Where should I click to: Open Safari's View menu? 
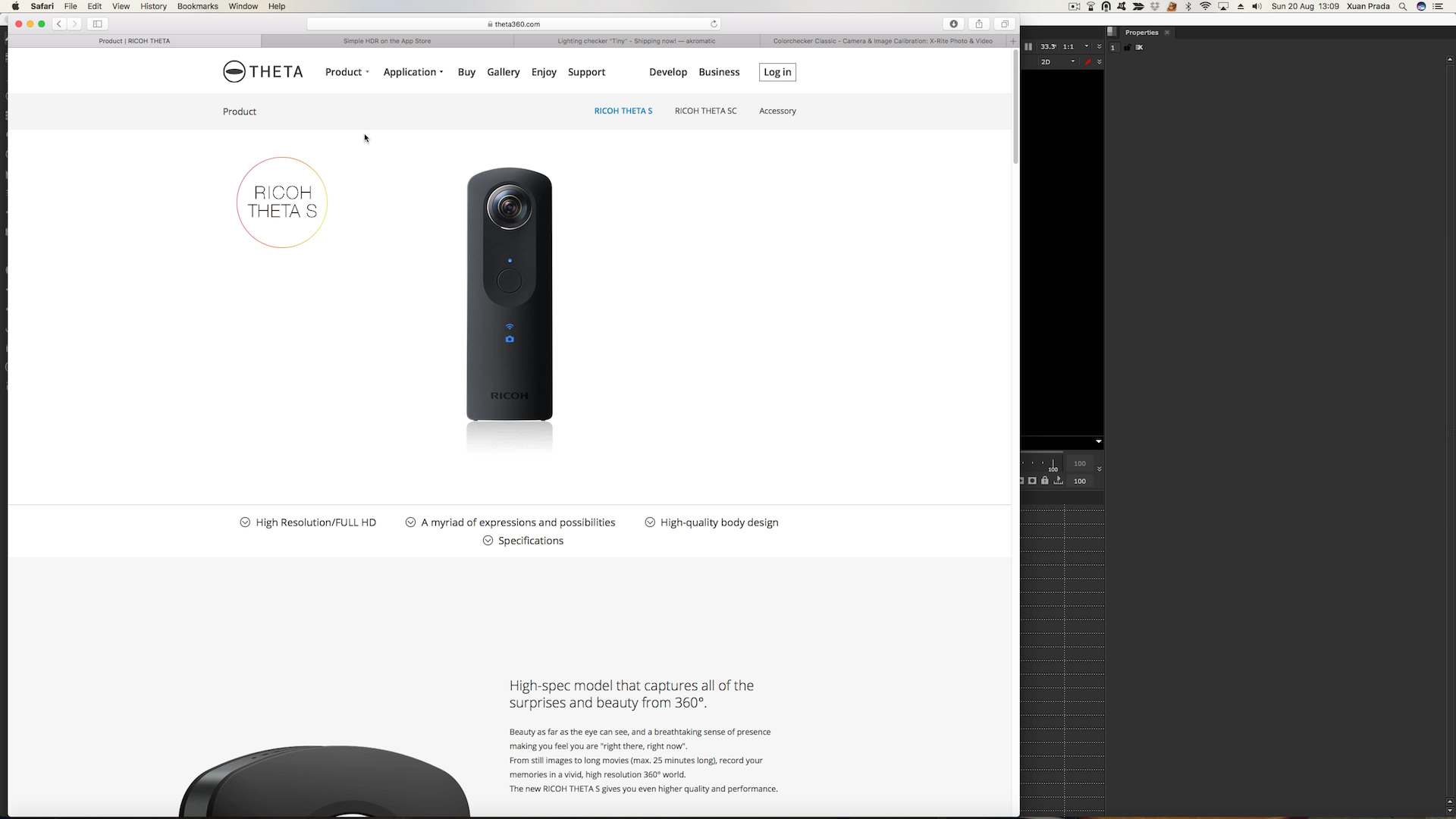[x=121, y=6]
